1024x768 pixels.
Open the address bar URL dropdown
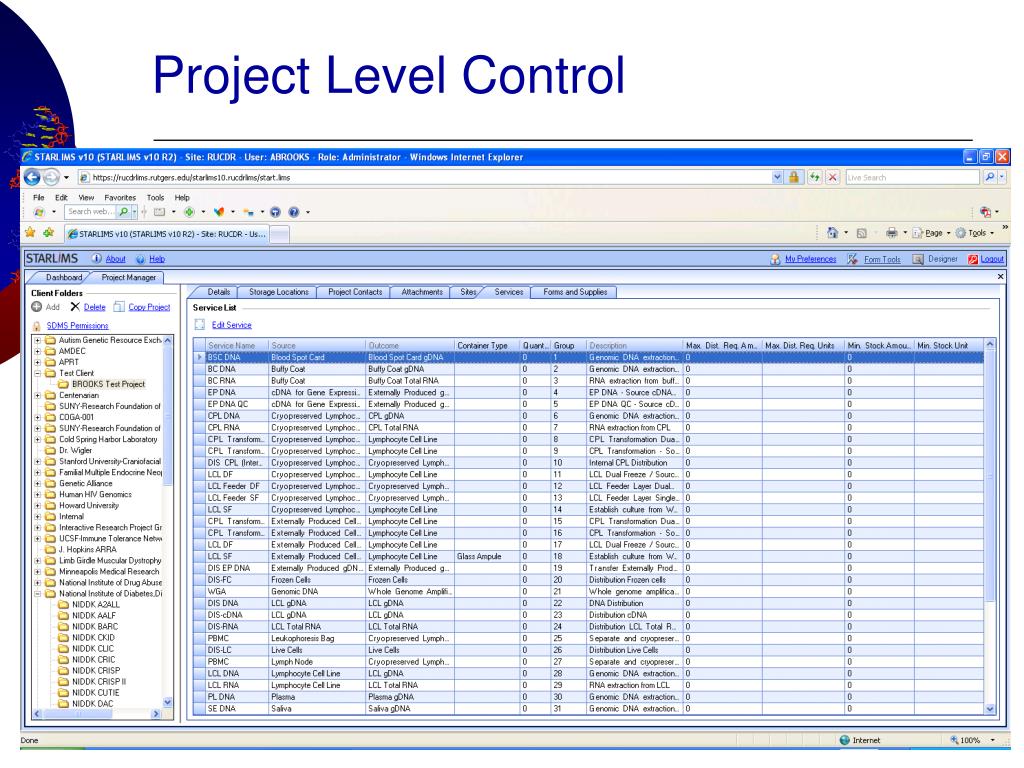point(776,177)
